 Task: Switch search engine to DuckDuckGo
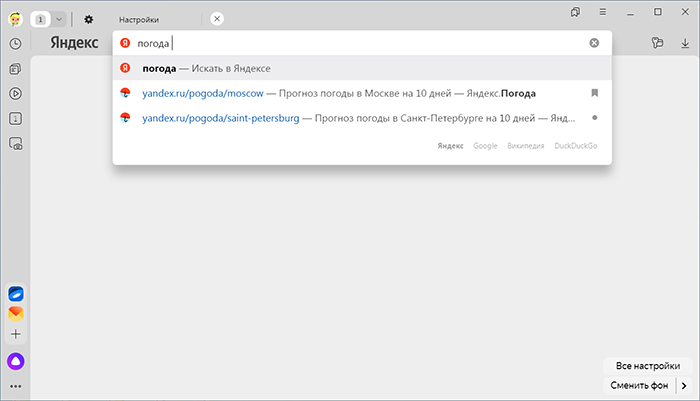[x=575, y=146]
